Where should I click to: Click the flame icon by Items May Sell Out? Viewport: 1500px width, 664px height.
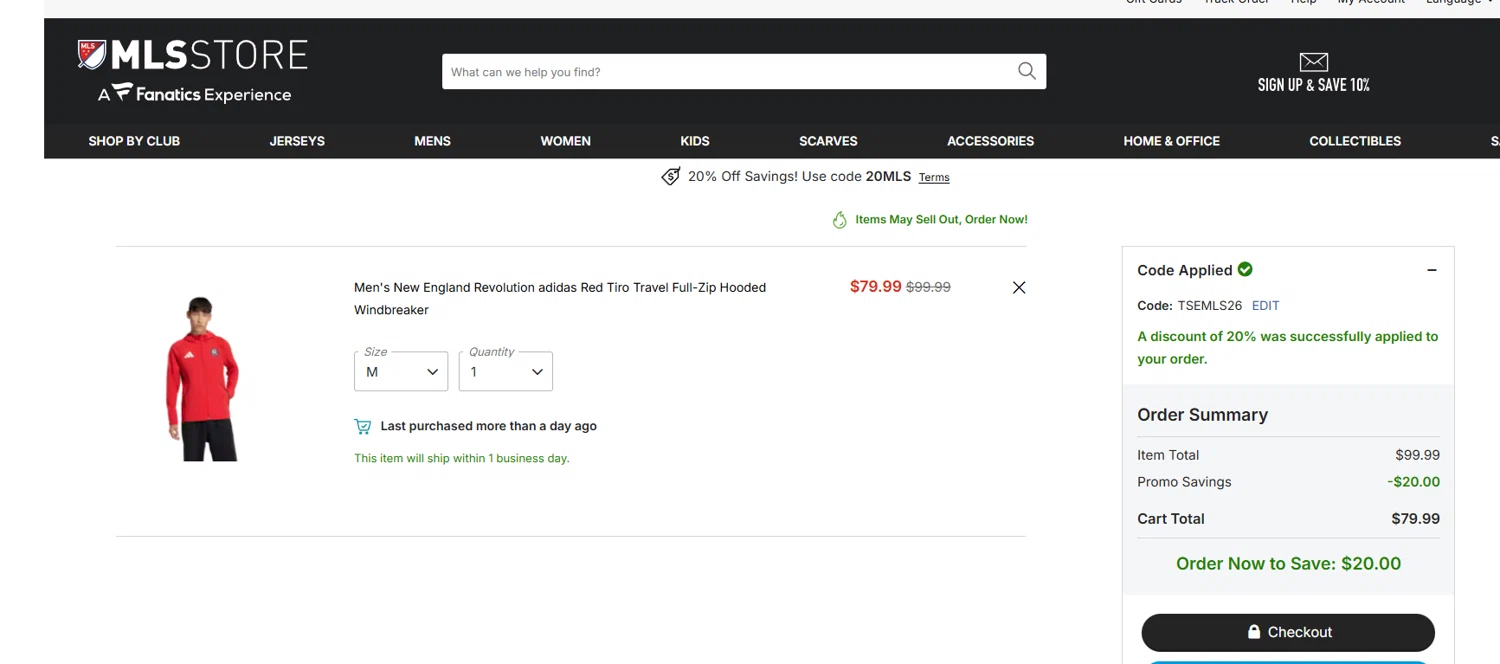tap(840, 220)
